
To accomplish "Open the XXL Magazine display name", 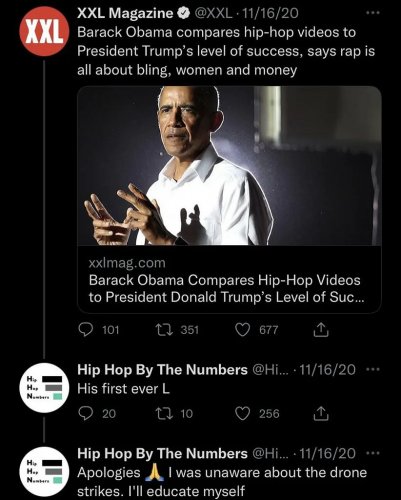I will pyautogui.click(x=125, y=13).
